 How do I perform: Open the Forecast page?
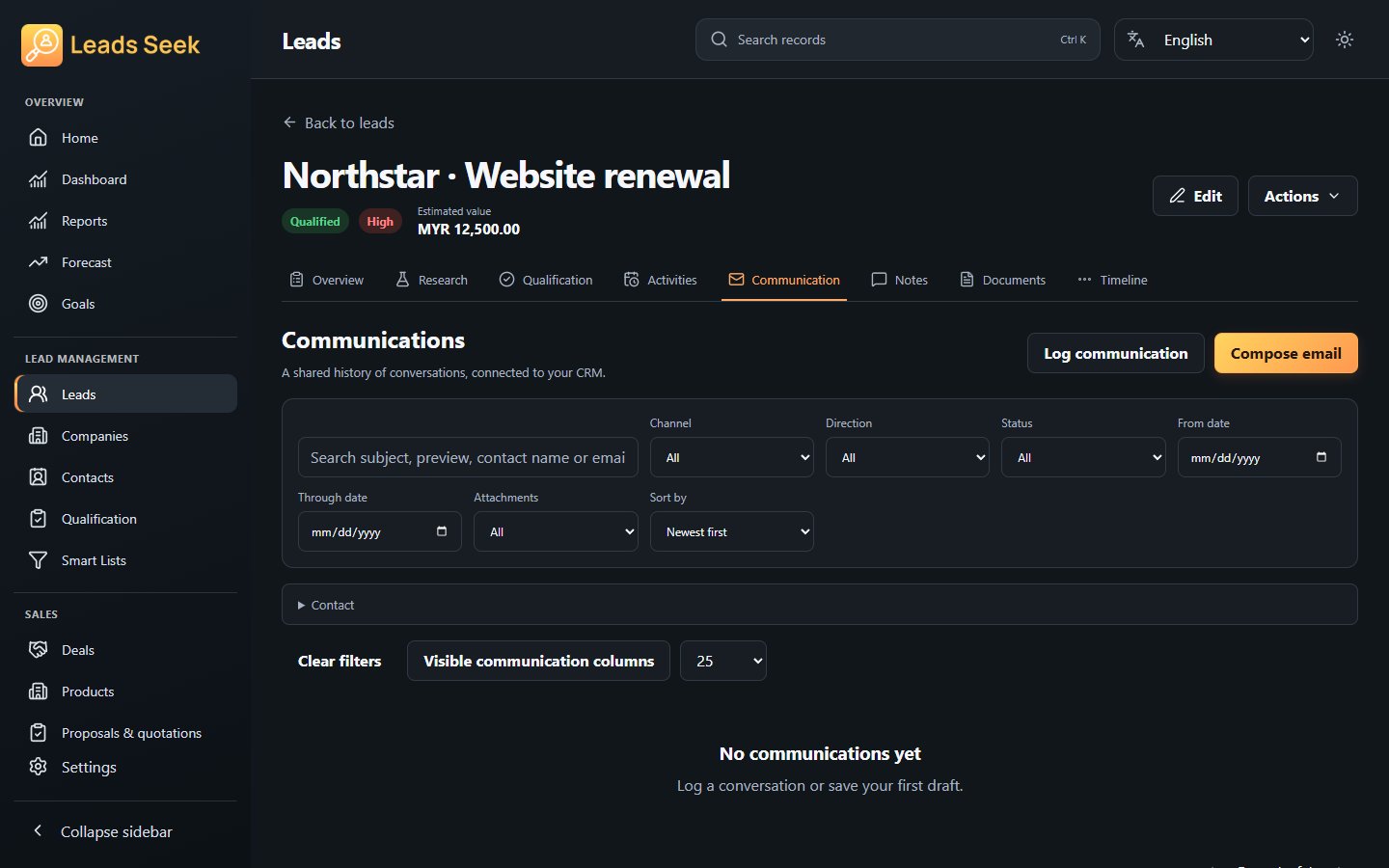[125, 262]
